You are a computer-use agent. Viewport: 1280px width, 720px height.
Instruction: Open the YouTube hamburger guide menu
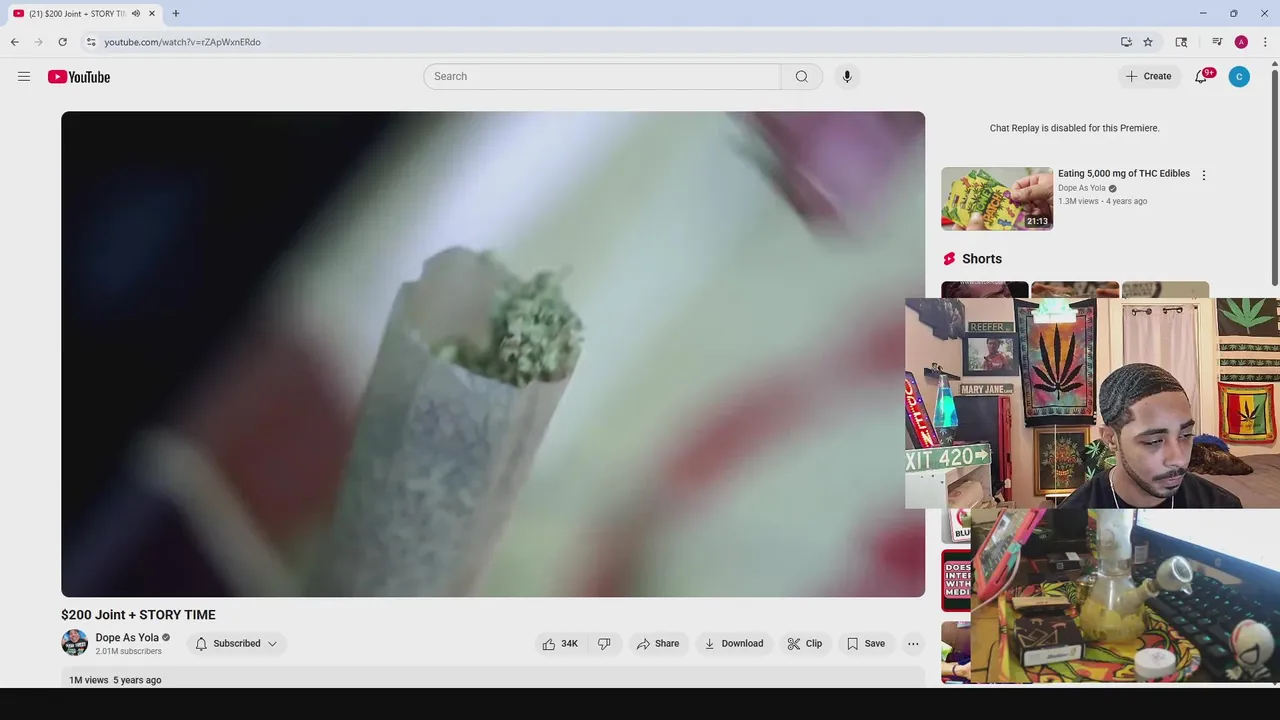[24, 76]
